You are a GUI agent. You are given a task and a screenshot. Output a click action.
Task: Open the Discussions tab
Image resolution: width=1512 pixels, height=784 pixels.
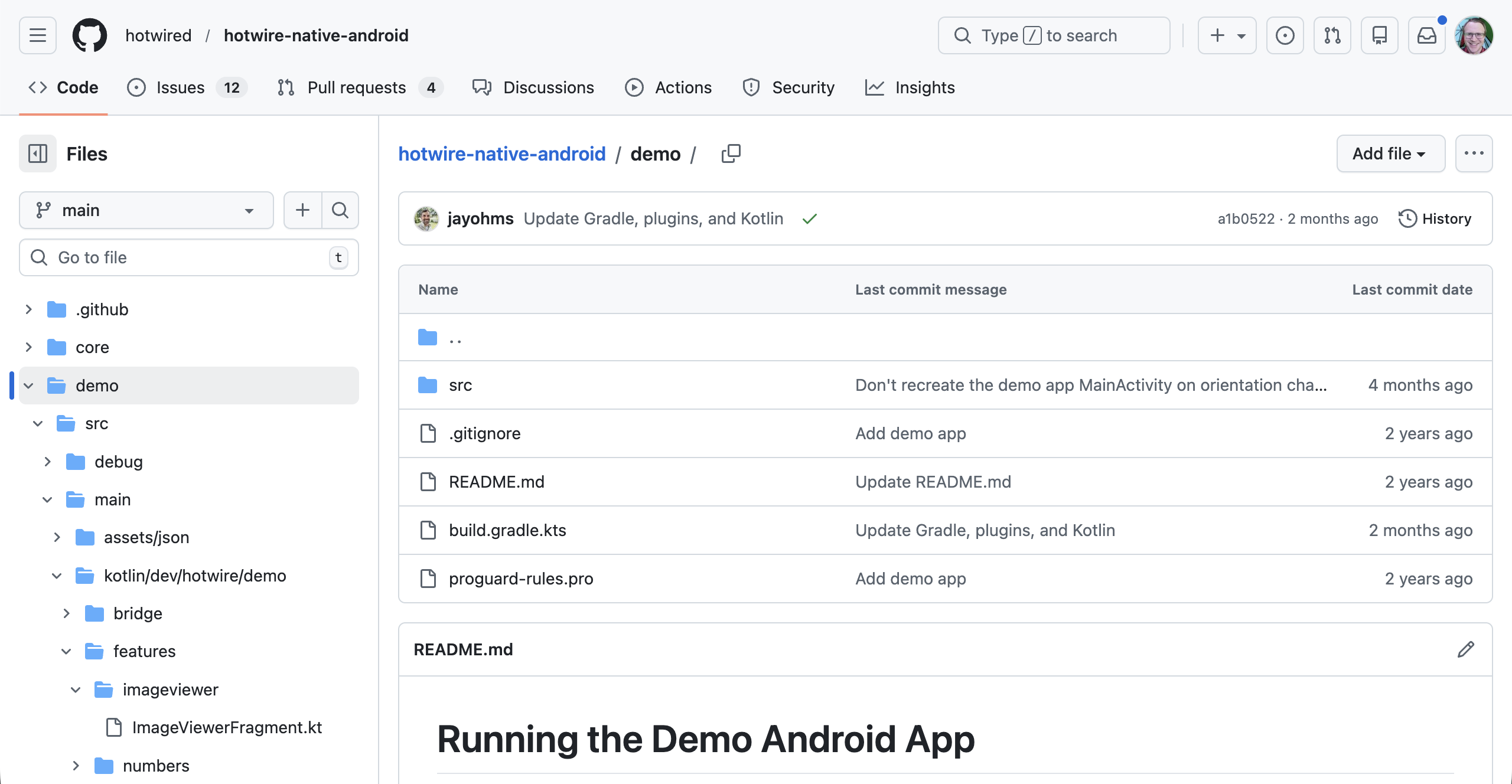coord(533,87)
